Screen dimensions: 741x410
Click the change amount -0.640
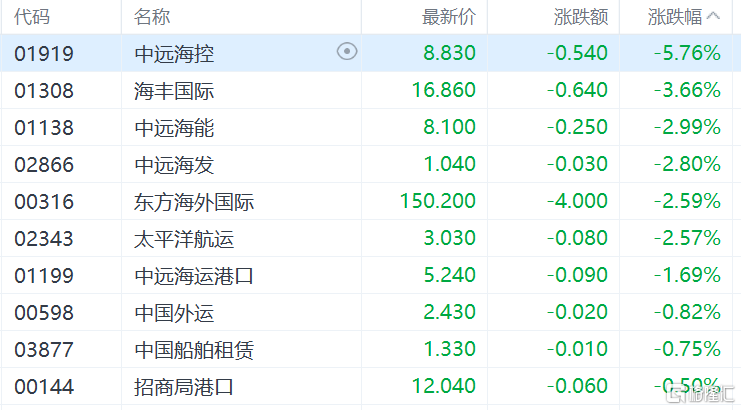coord(577,90)
